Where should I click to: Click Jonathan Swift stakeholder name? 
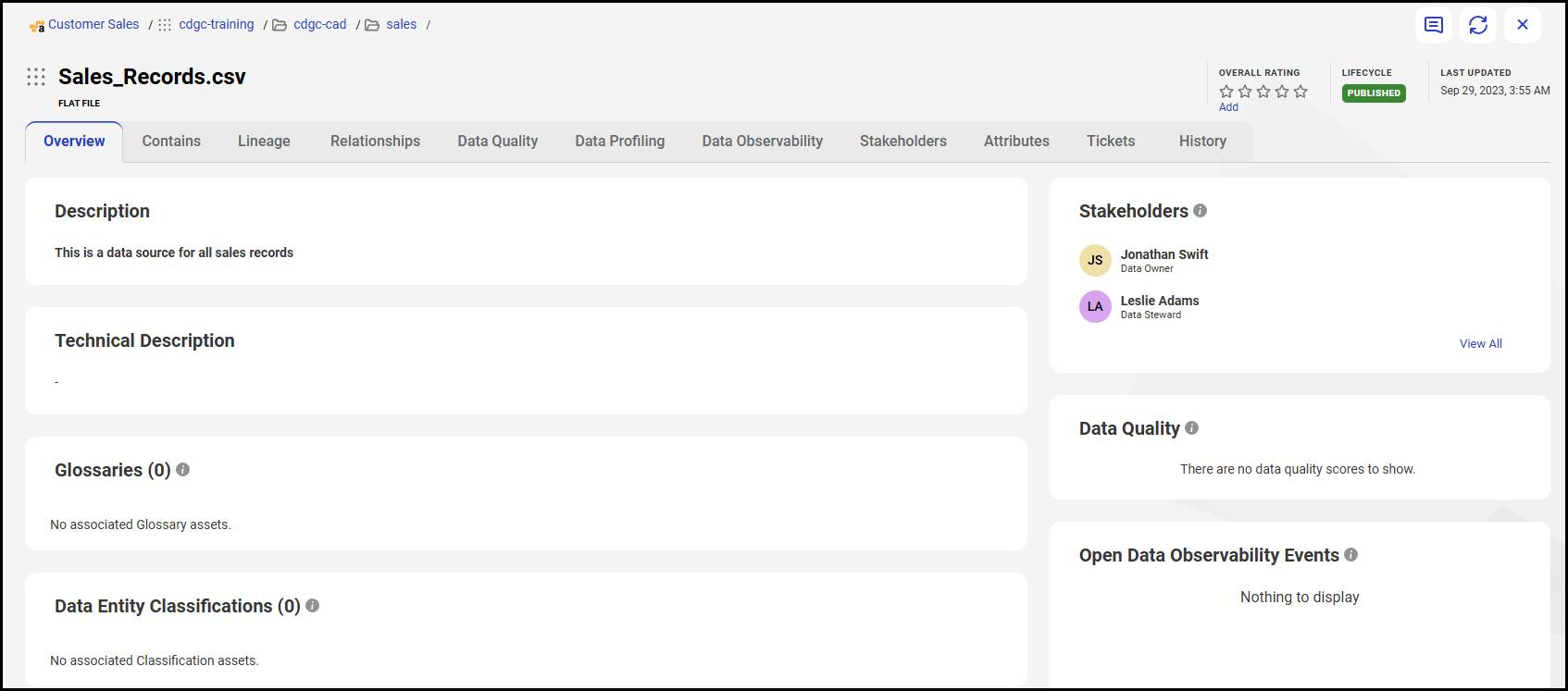click(x=1164, y=254)
